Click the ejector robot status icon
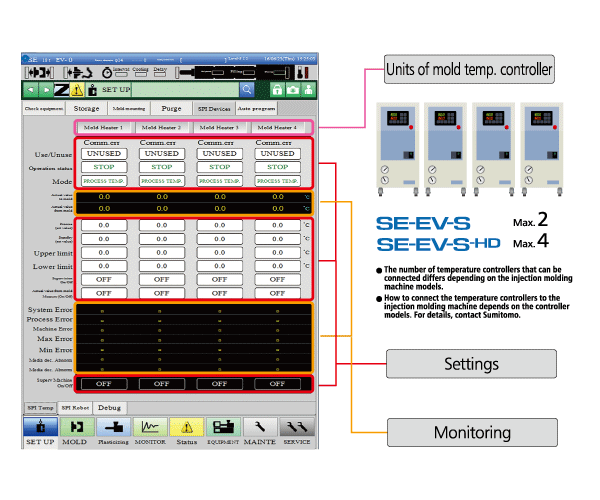Screen dimensions: 600x500 tap(78, 72)
